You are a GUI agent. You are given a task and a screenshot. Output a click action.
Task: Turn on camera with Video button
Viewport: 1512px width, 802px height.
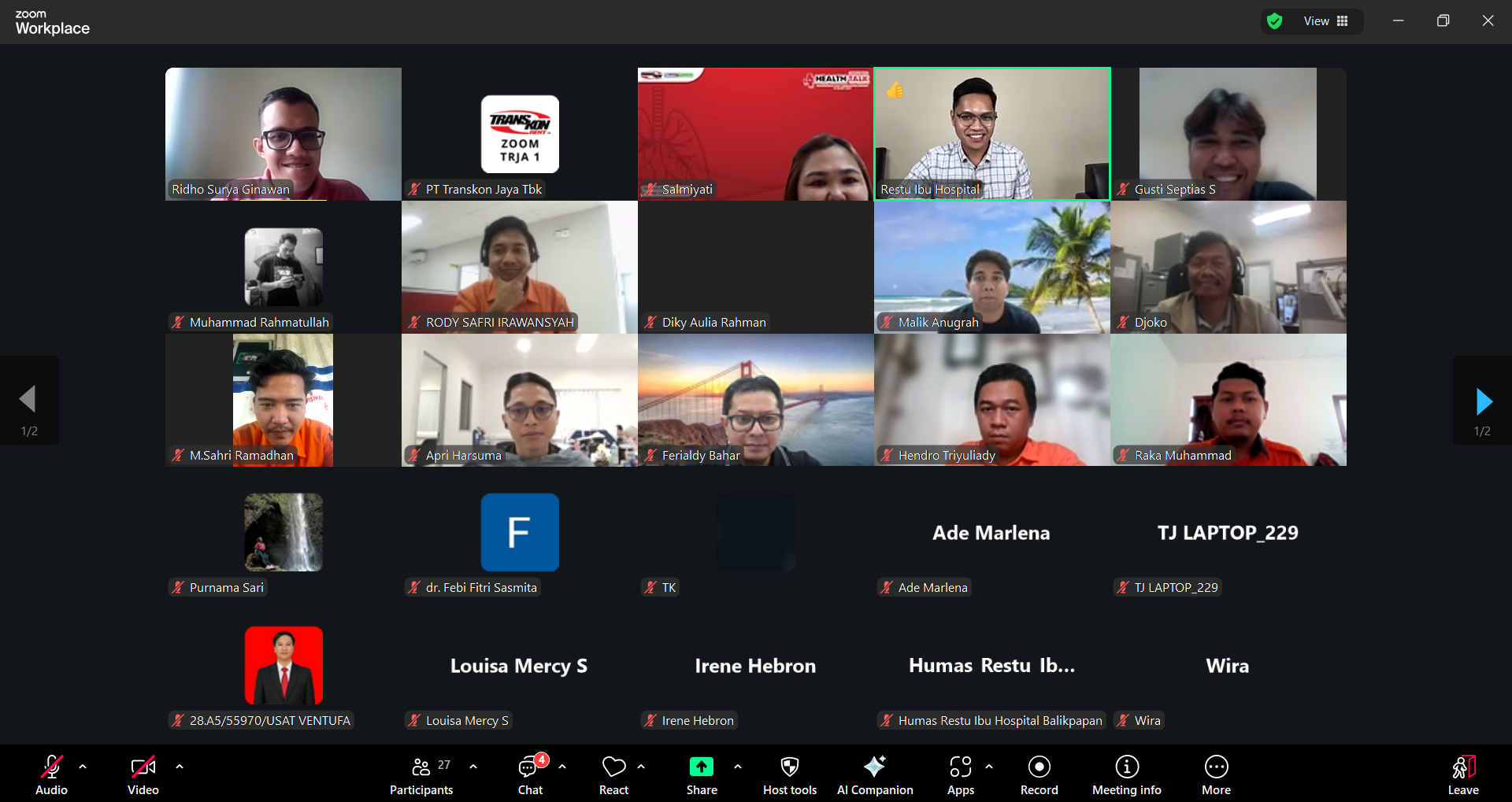pos(143,767)
